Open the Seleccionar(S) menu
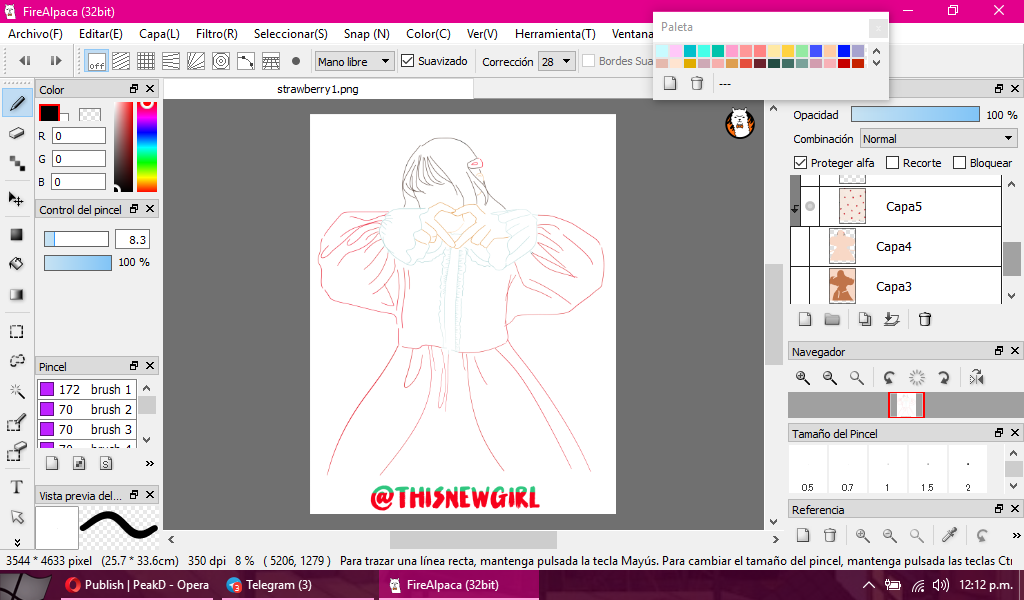The width and height of the screenshot is (1024, 600). pos(291,34)
